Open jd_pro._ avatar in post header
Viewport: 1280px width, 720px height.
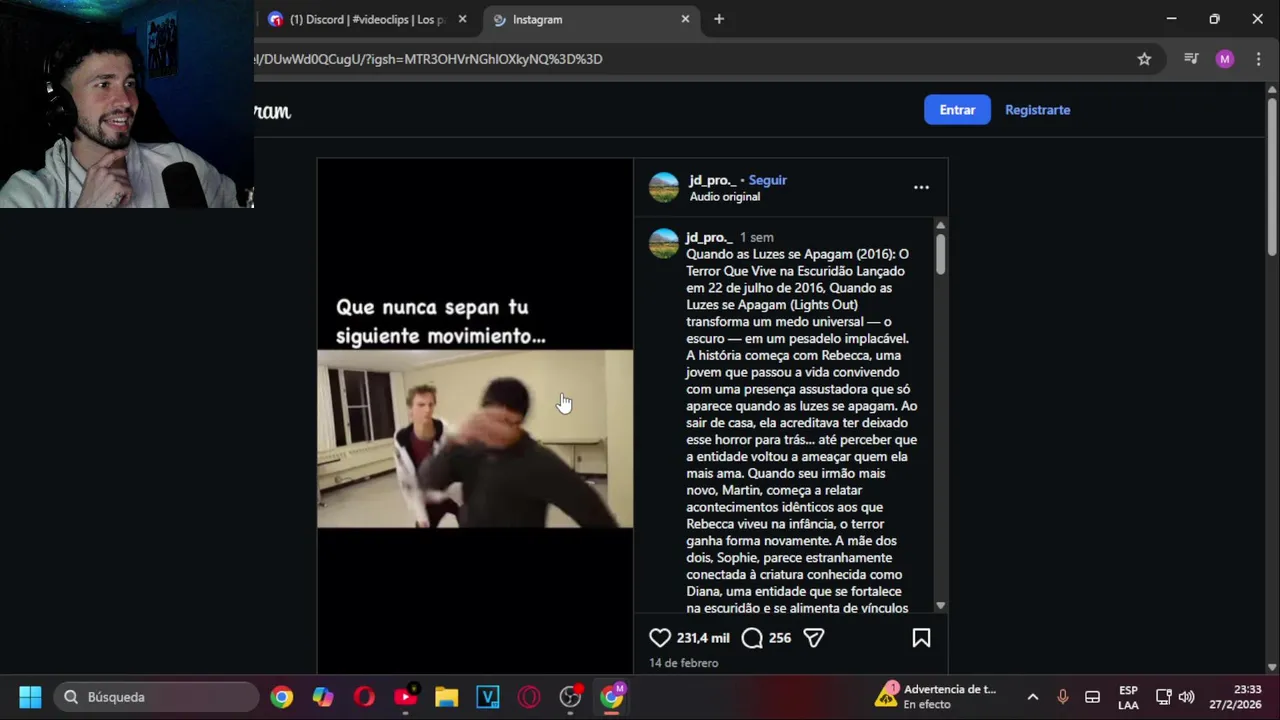(664, 187)
